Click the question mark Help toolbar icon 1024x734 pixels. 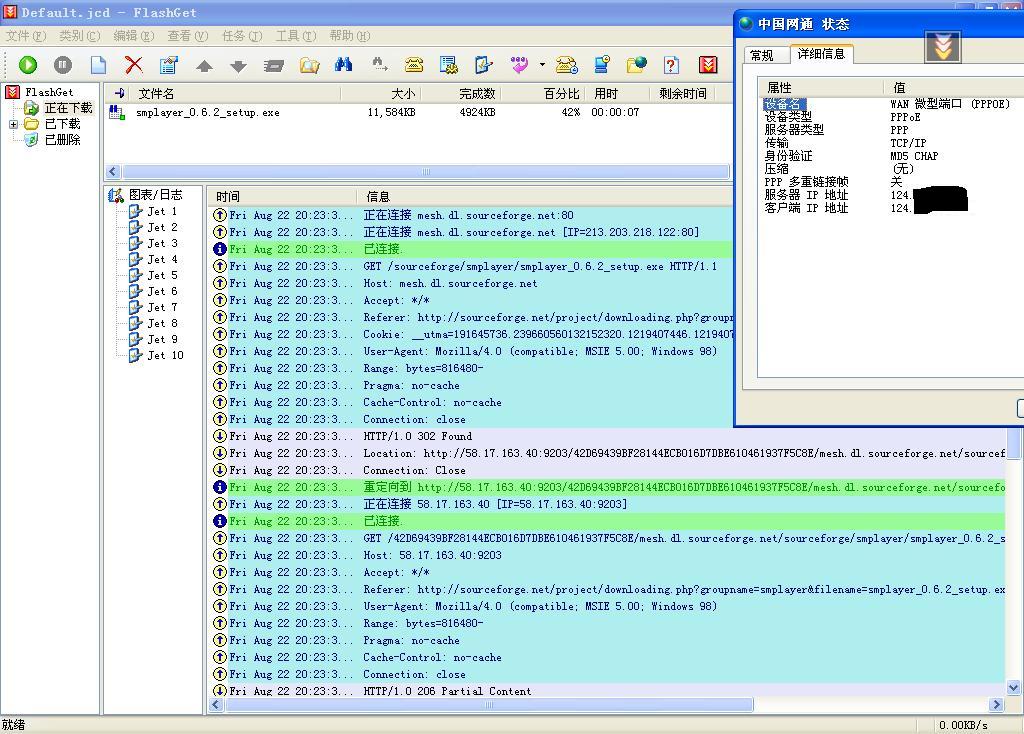pyautogui.click(x=671, y=65)
